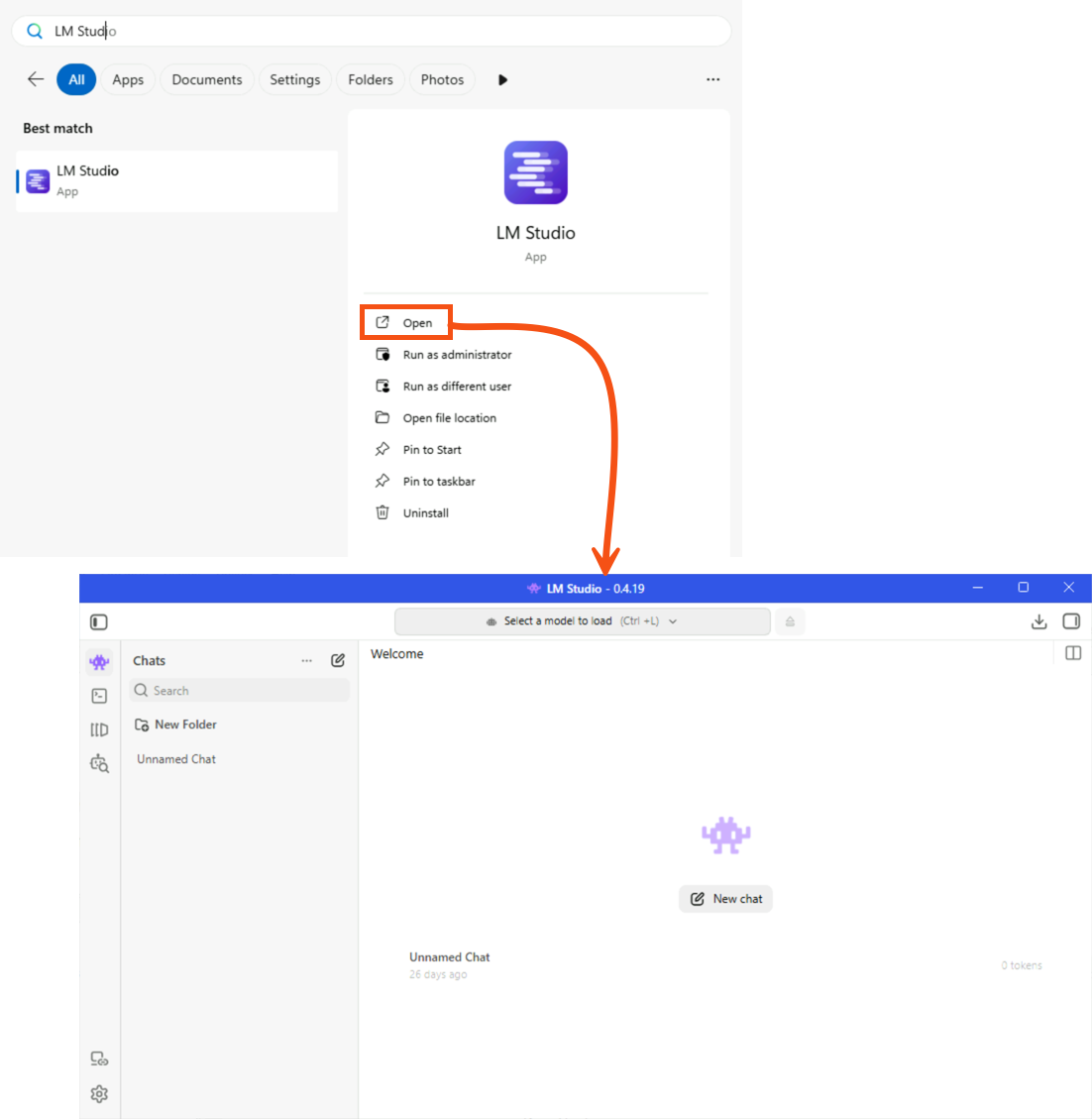
Task: Click the split view icon beside Welcome
Action: [x=1073, y=653]
